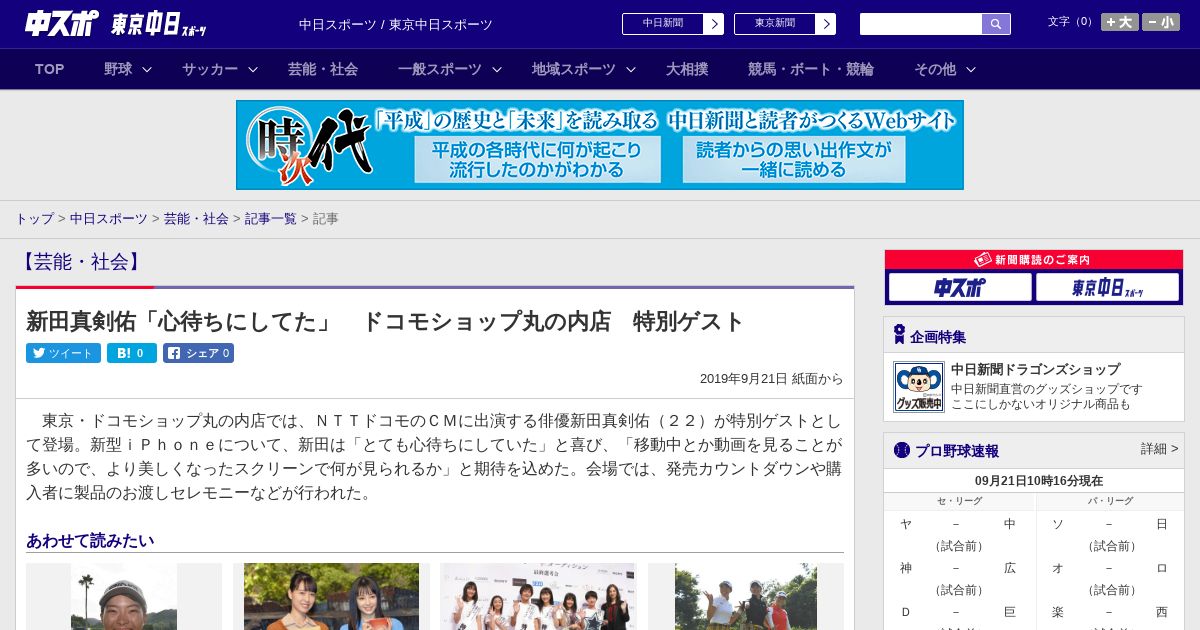Click the 時代 Webサイト banner ad
The width and height of the screenshot is (1200, 630).
click(x=600, y=145)
